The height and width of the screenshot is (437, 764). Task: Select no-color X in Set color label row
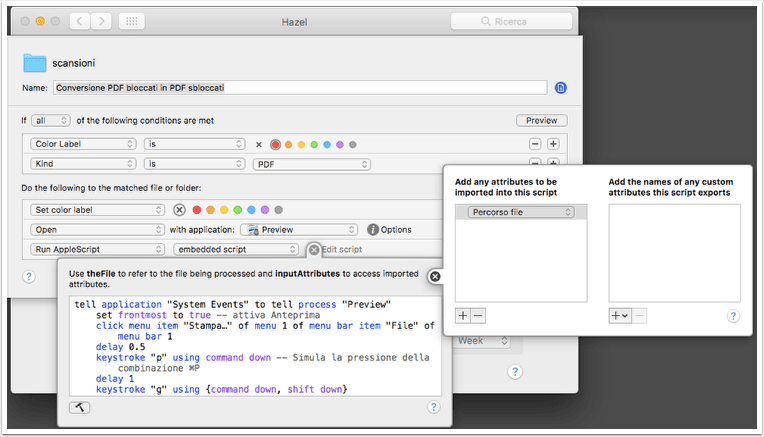click(179, 210)
